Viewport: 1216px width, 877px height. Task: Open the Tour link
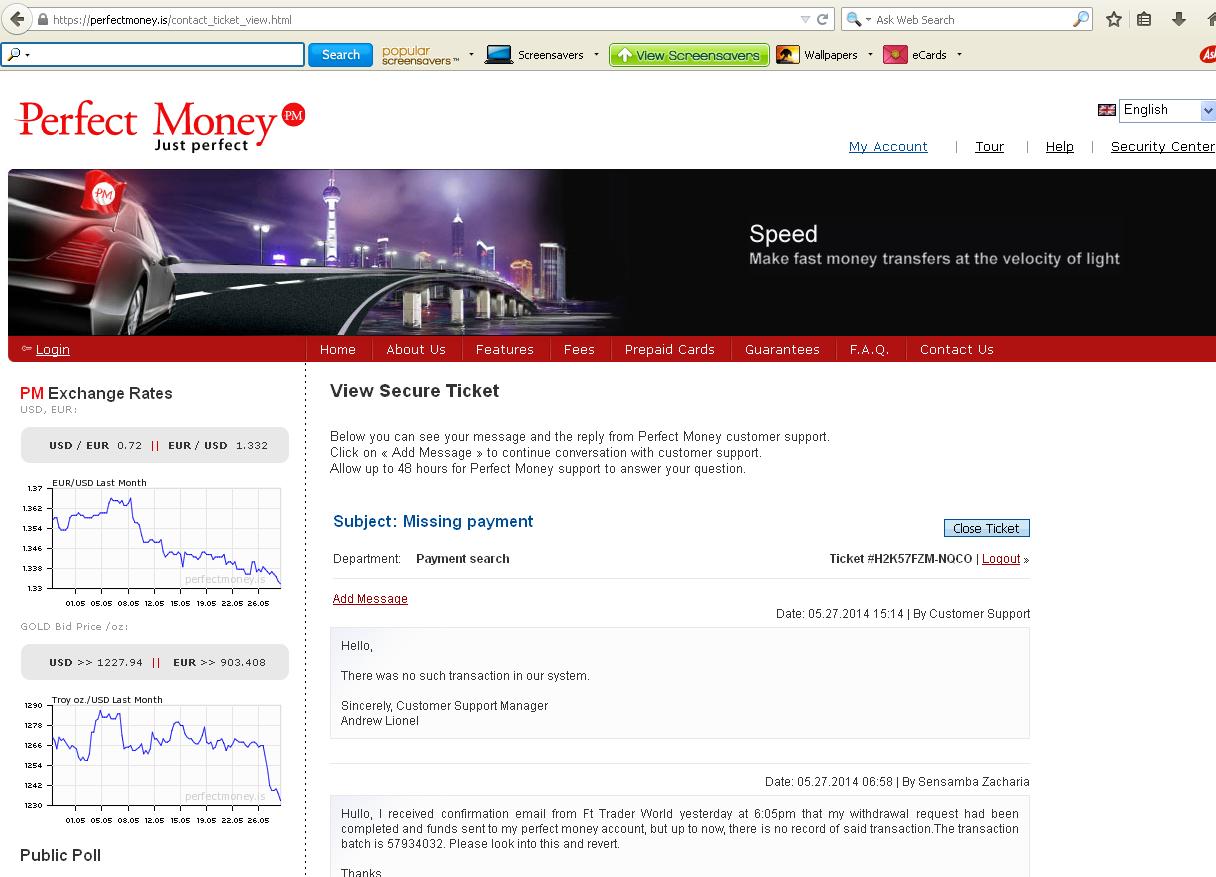coord(990,146)
